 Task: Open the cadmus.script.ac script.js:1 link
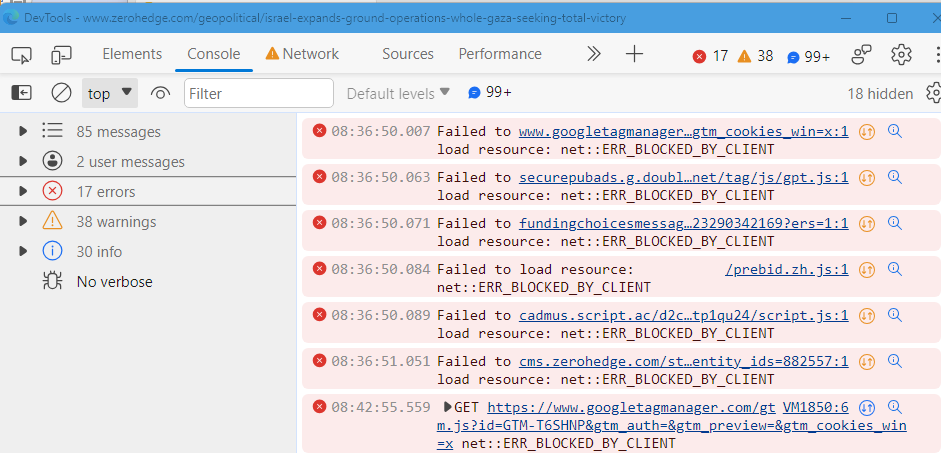[684, 316]
